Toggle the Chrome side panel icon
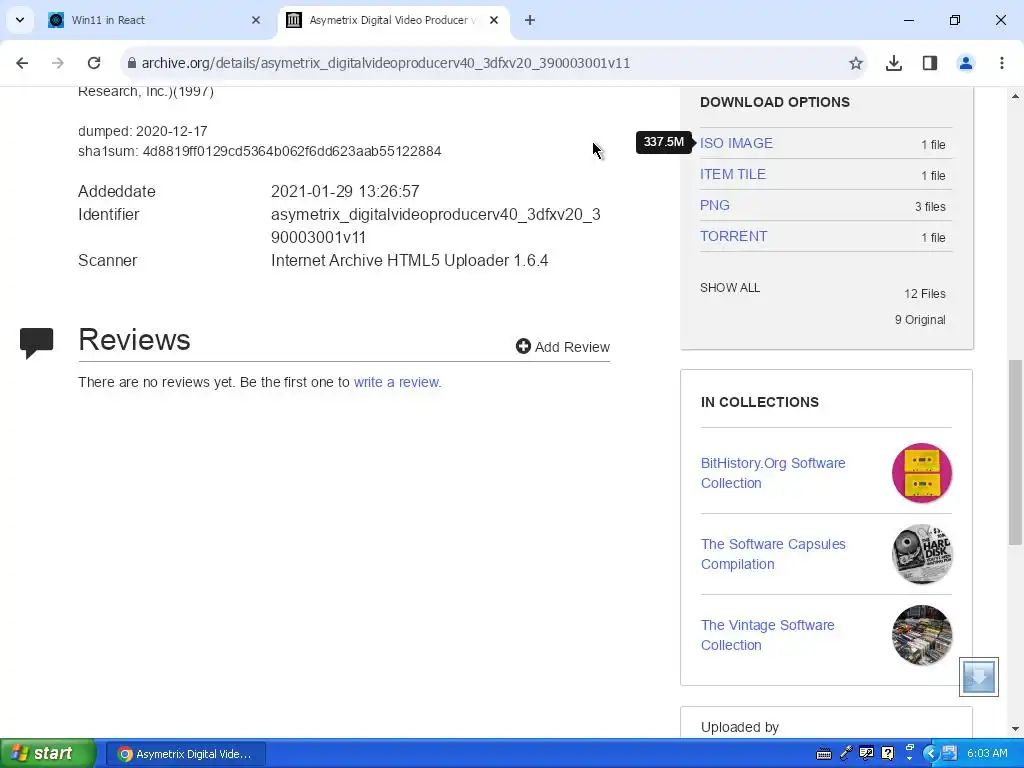The height and width of the screenshot is (768, 1024). coord(930,63)
